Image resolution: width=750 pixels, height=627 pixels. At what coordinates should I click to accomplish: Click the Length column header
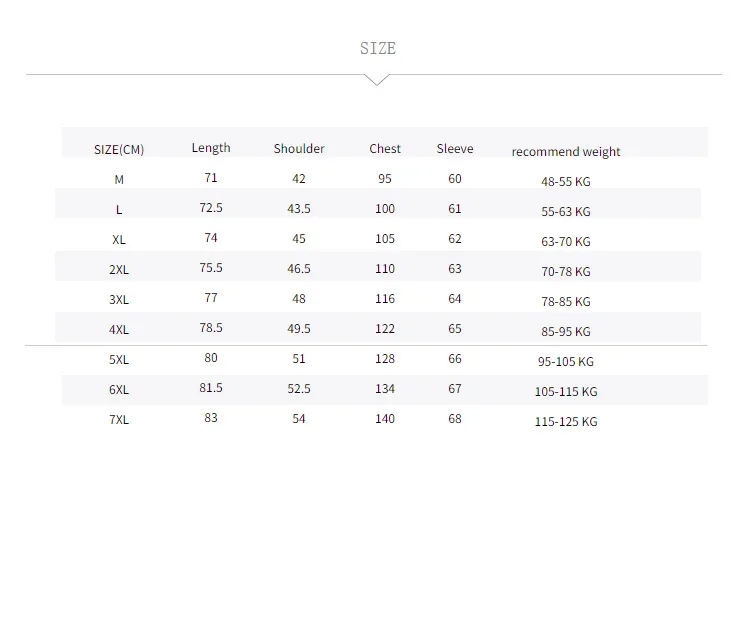point(211,148)
